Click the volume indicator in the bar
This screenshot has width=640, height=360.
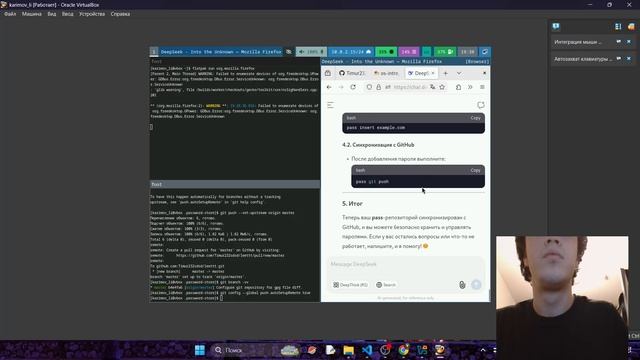[x=311, y=52]
